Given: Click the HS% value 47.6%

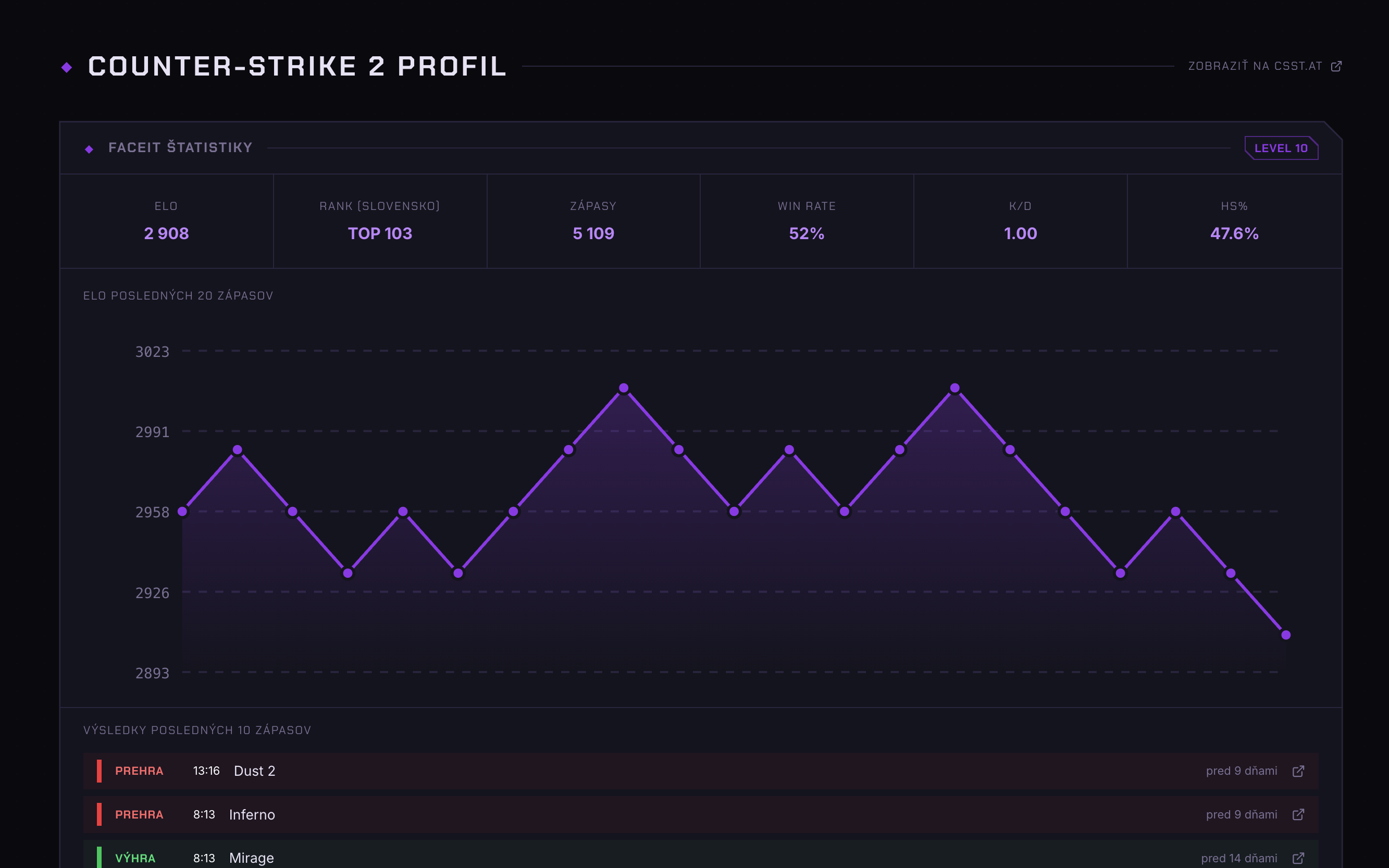Looking at the screenshot, I should pyautogui.click(x=1233, y=233).
